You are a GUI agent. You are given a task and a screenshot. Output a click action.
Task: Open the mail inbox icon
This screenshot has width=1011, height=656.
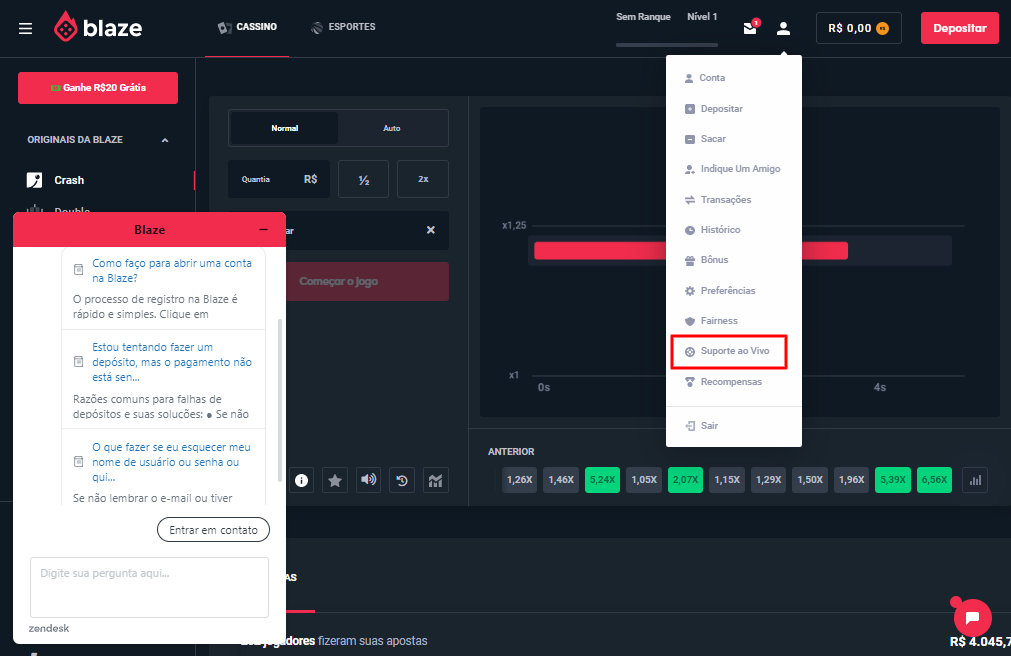(750, 28)
